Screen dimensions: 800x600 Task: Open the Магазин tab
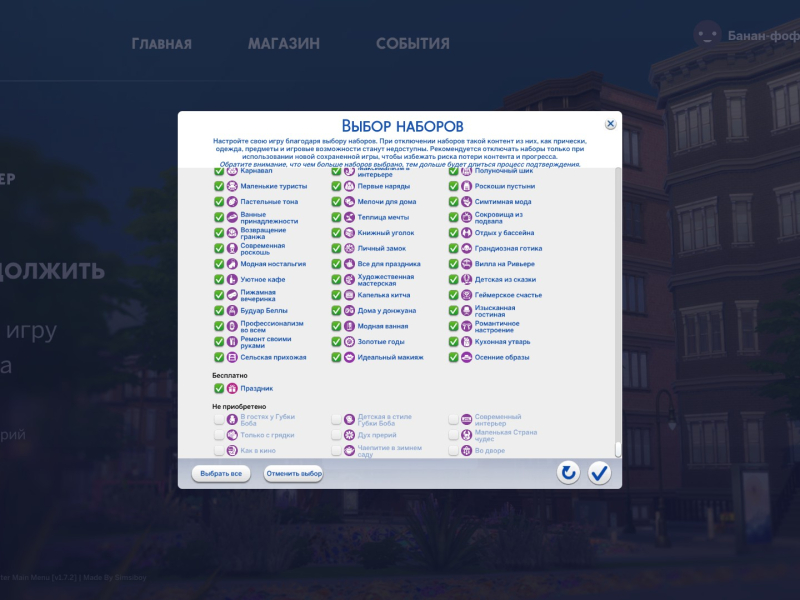pyautogui.click(x=284, y=44)
